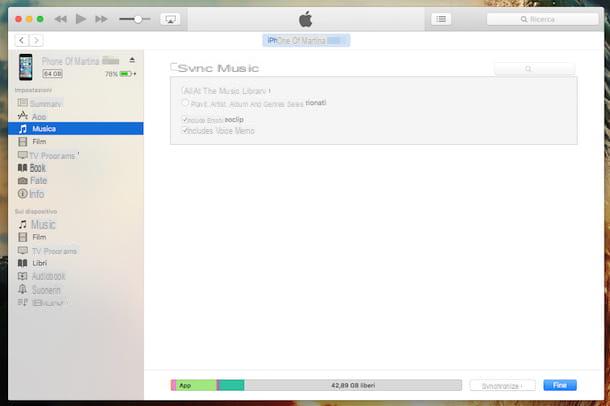This screenshot has width=610, height=406.
Task: Click the TV Programs icon under Sul dispositivo
Action: click(x=23, y=250)
